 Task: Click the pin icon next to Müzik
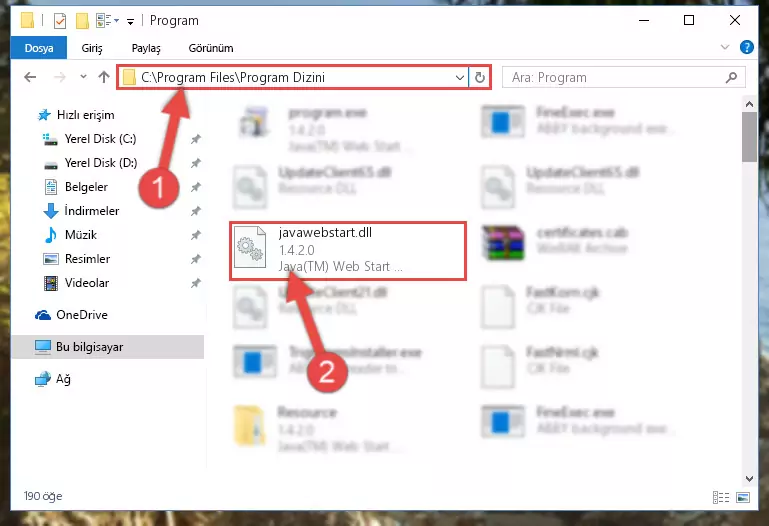tap(196, 235)
